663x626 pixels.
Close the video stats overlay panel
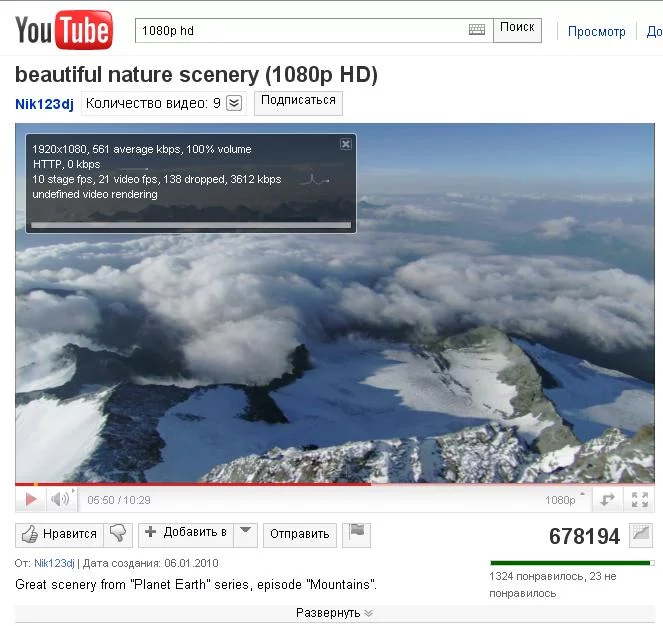(345, 144)
